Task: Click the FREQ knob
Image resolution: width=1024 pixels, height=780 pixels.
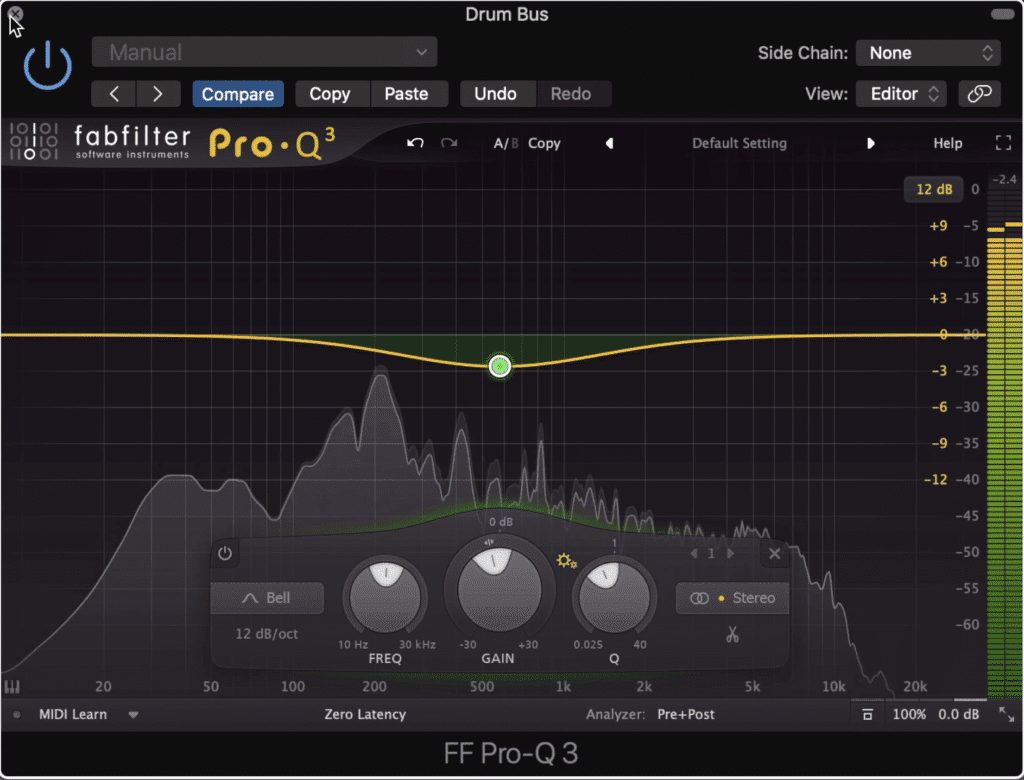Action: [x=385, y=595]
